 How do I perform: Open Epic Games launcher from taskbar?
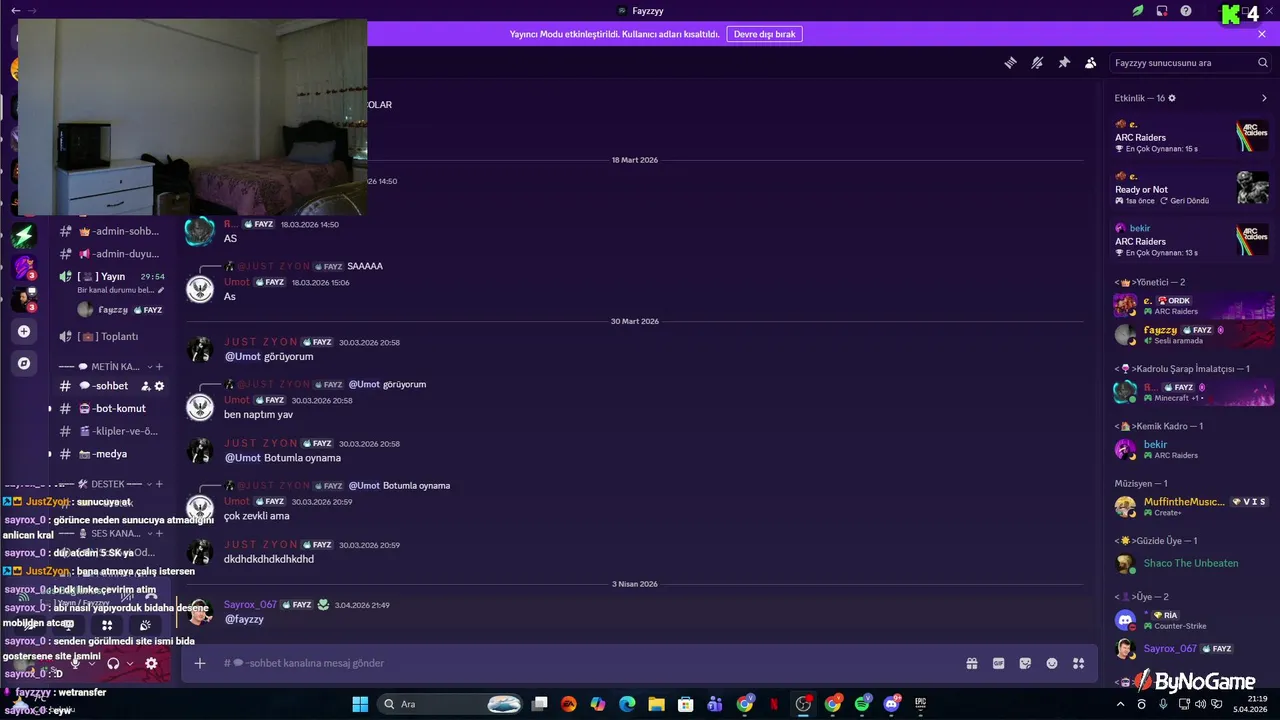919,704
